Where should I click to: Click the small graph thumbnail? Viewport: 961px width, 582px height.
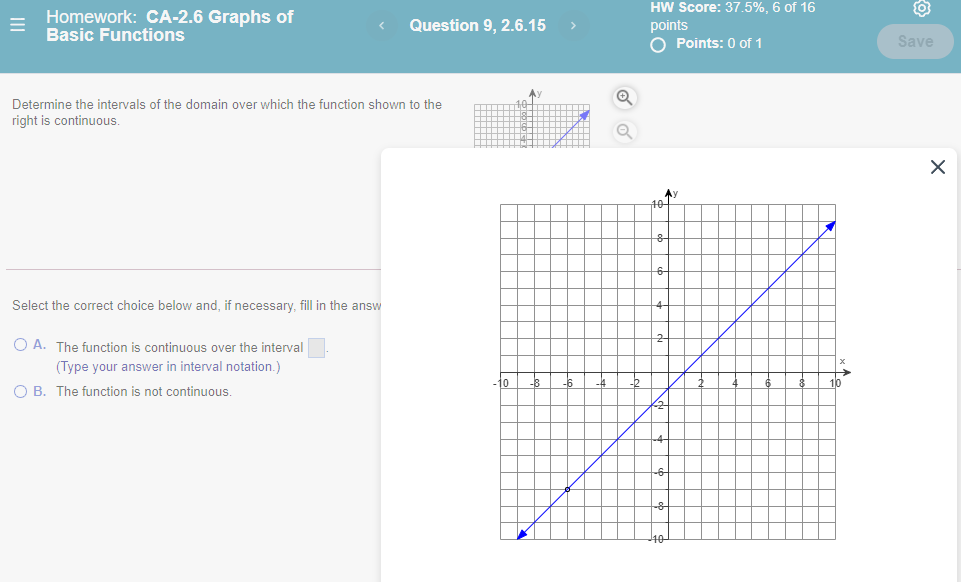point(532,123)
